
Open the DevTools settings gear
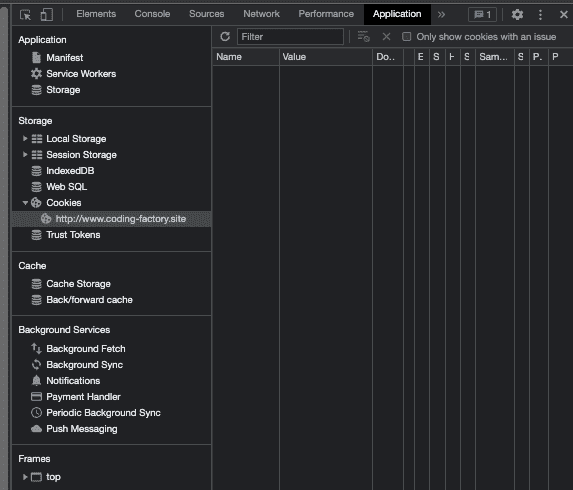[x=517, y=15]
